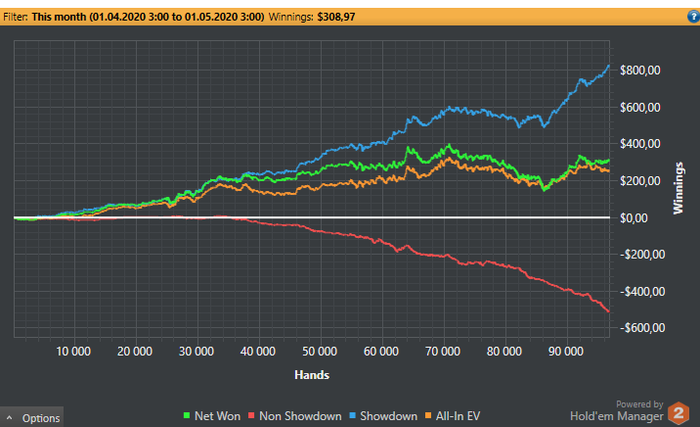700x427 pixels.
Task: Click the -$600,00 axis label
Action: 642,328
